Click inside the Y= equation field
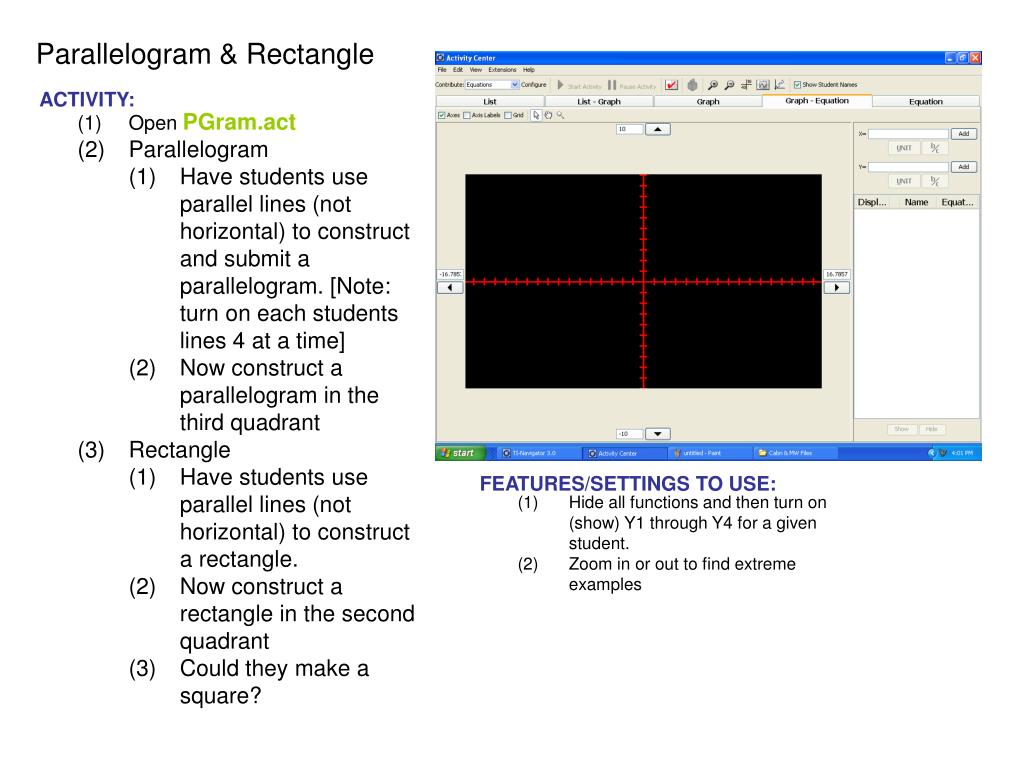 pos(908,167)
